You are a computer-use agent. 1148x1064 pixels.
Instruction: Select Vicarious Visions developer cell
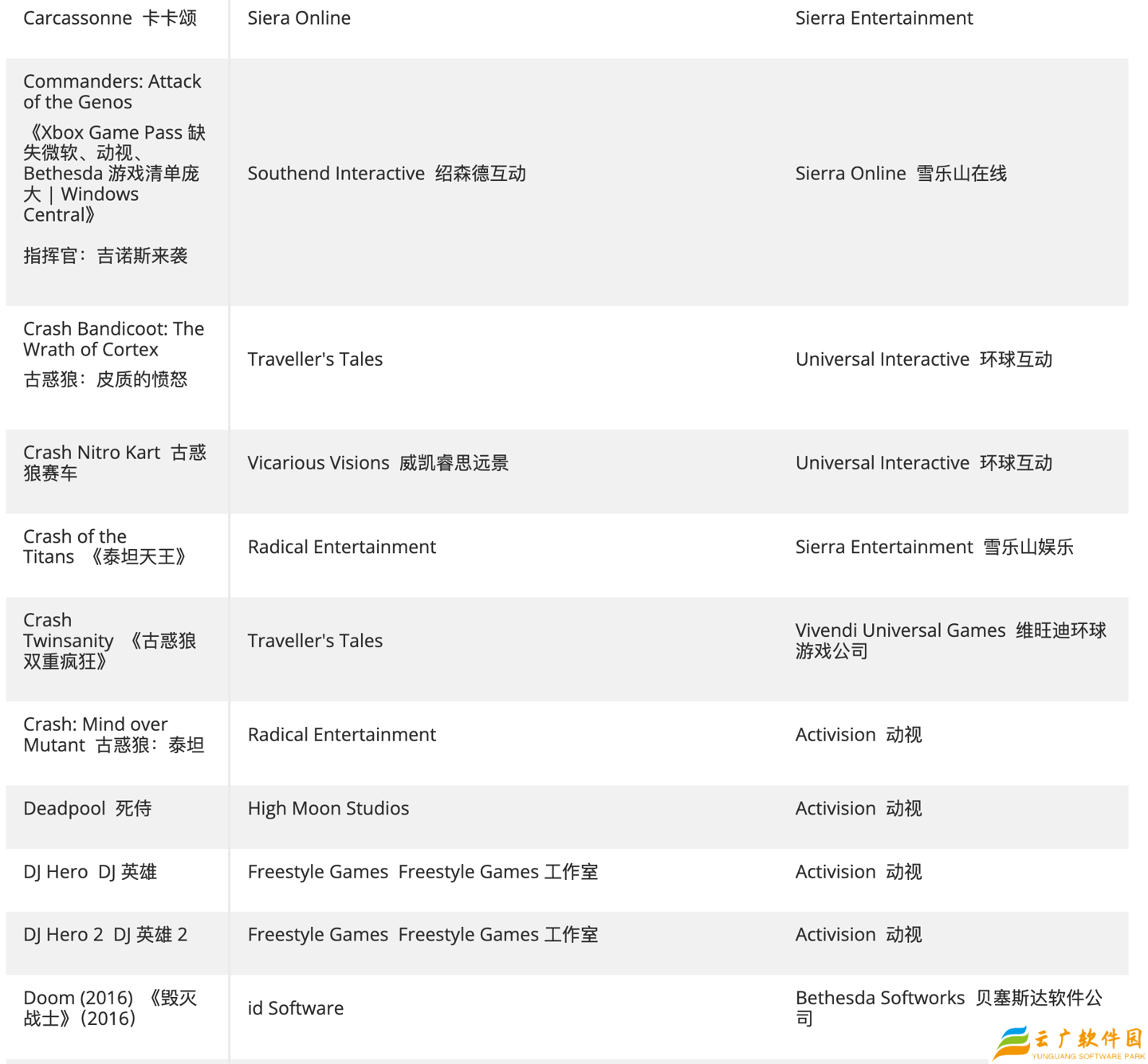378,463
